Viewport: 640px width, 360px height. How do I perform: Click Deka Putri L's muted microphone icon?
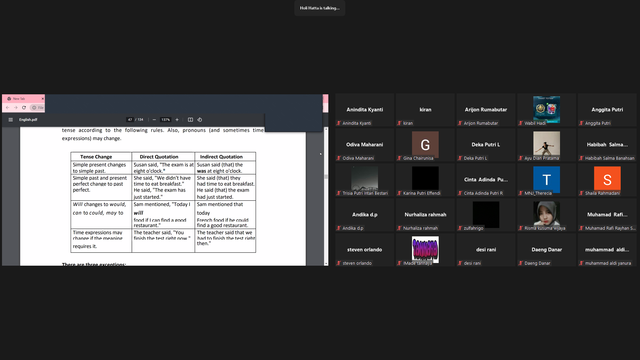pos(460,158)
